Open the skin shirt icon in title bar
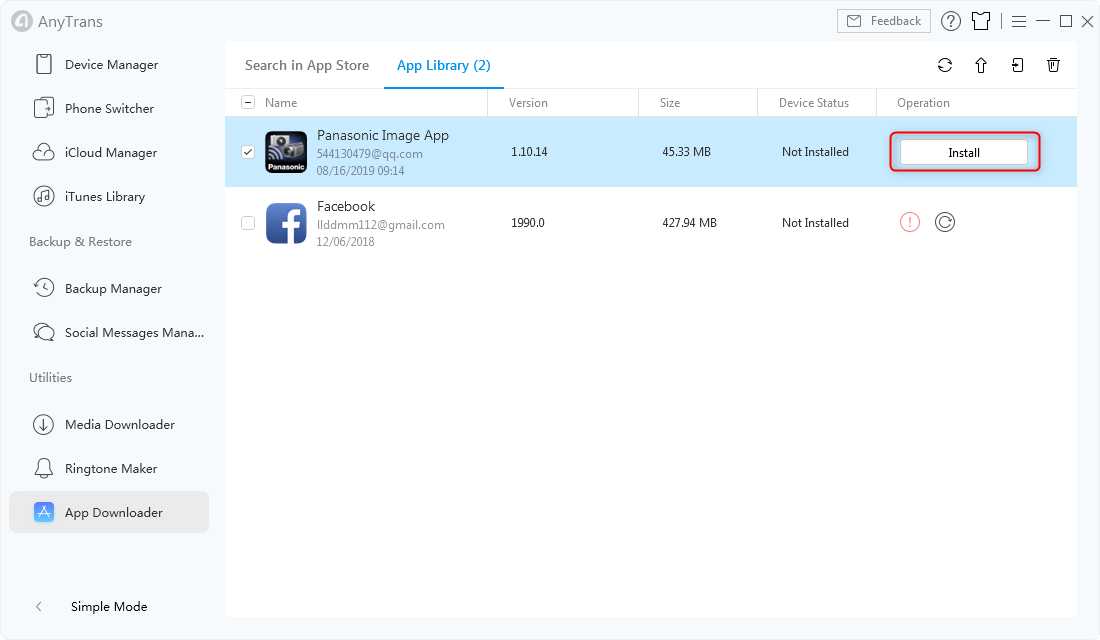Viewport: 1100px width, 640px height. click(x=980, y=21)
